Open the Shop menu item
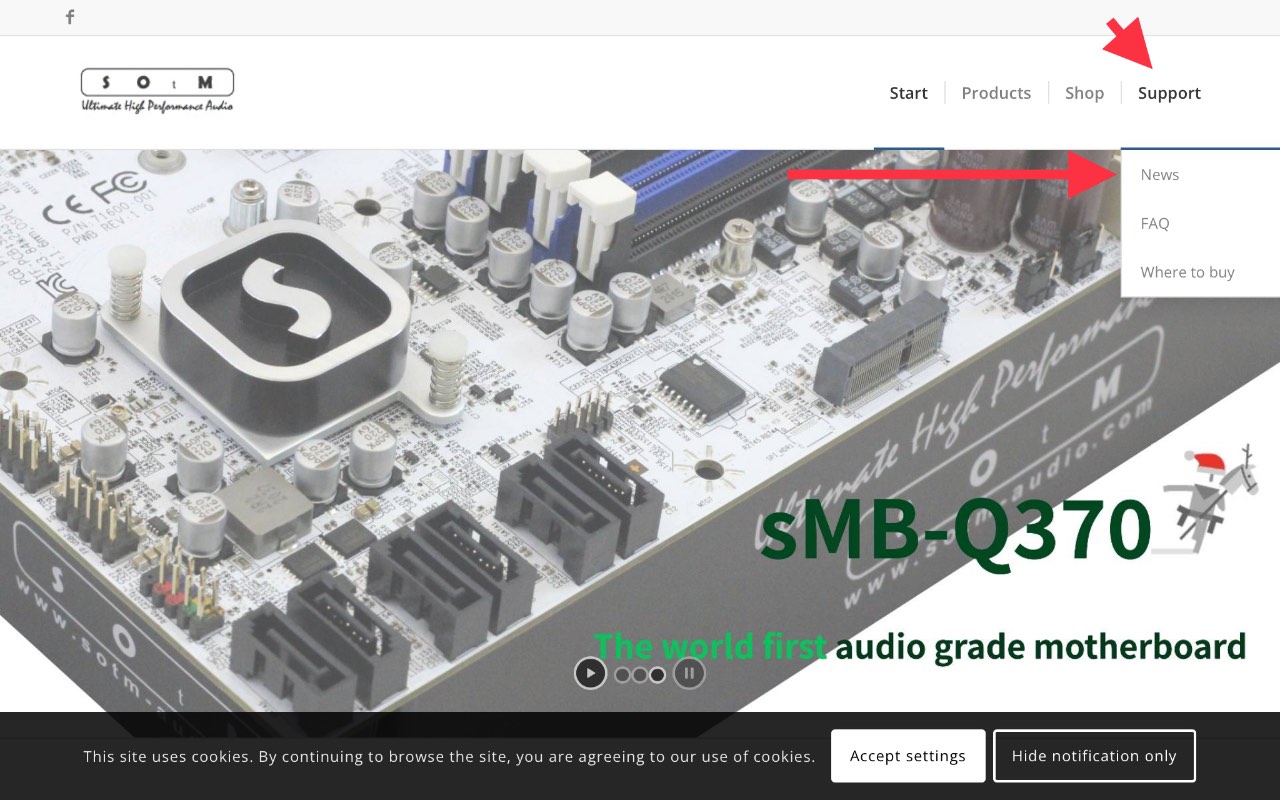This screenshot has width=1280, height=800. coord(1084,93)
